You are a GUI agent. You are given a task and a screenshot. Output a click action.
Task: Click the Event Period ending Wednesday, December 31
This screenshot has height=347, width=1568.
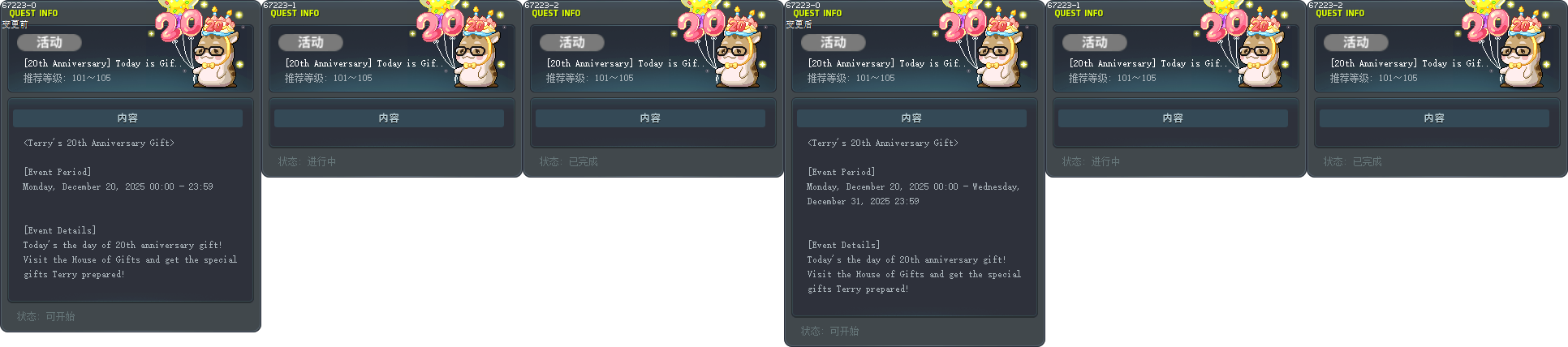(x=913, y=194)
